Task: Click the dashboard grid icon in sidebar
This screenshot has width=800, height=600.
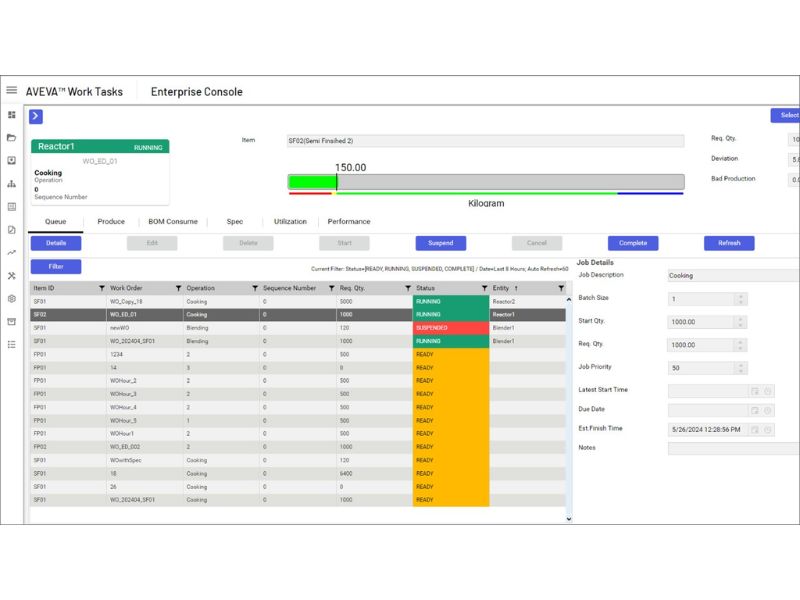Action: point(11,115)
